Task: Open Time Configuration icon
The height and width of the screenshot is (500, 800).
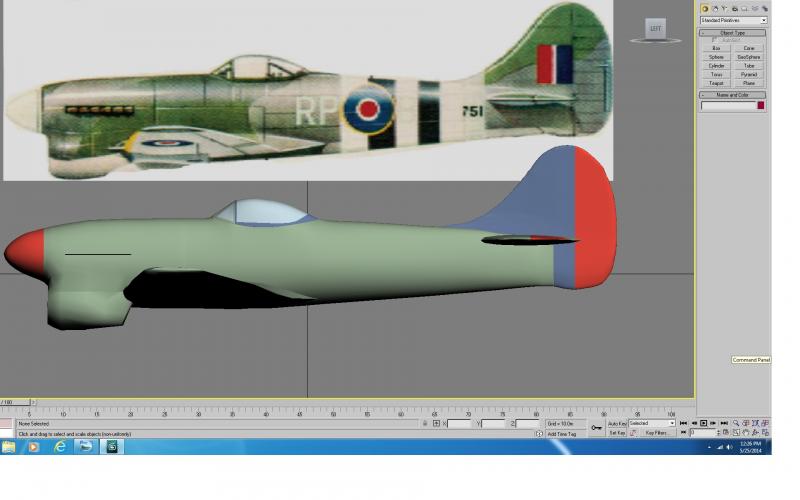Action: click(x=726, y=433)
